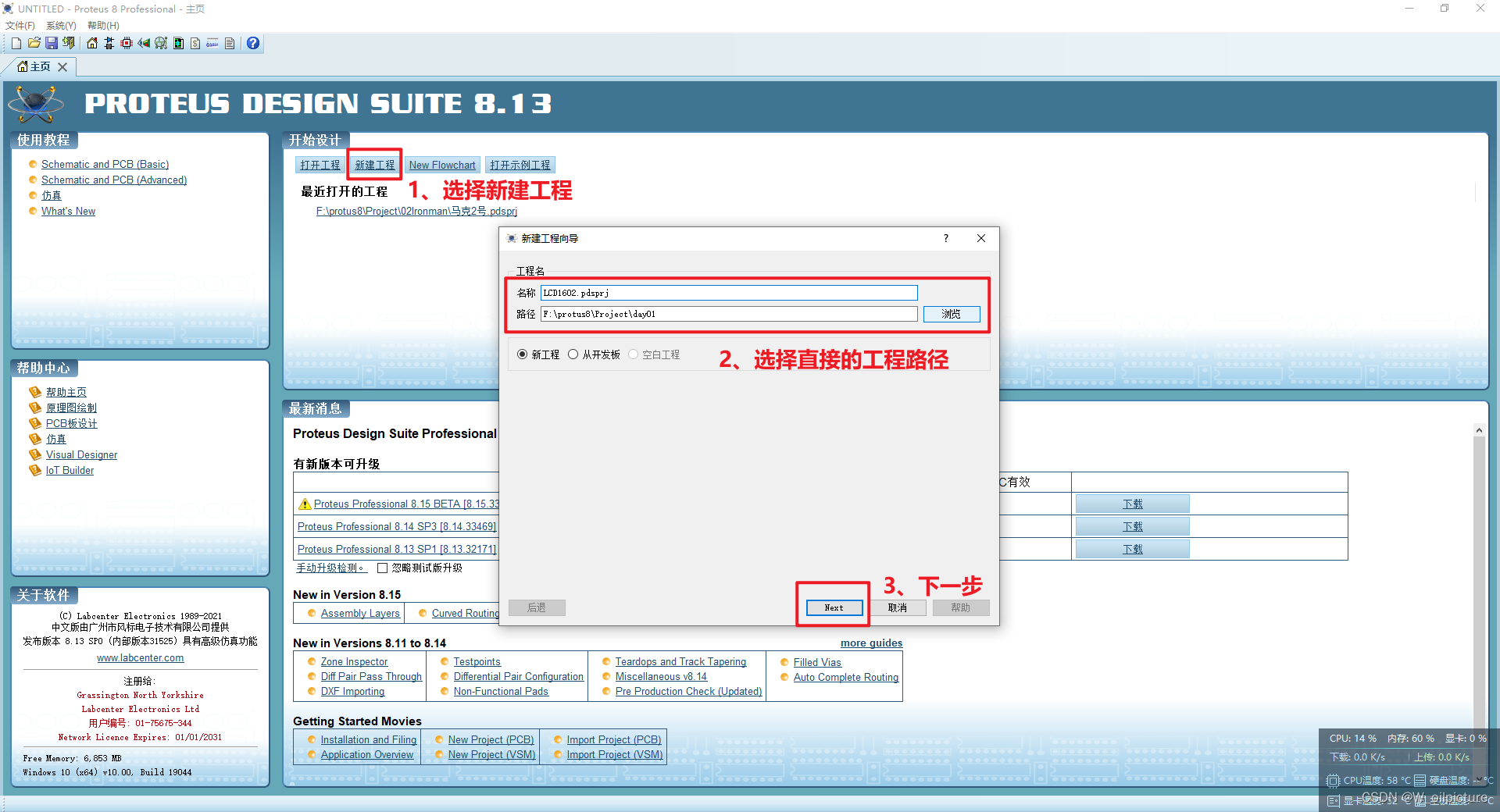Visit the www.labcenter.com link
The image size is (1500, 812).
141,658
